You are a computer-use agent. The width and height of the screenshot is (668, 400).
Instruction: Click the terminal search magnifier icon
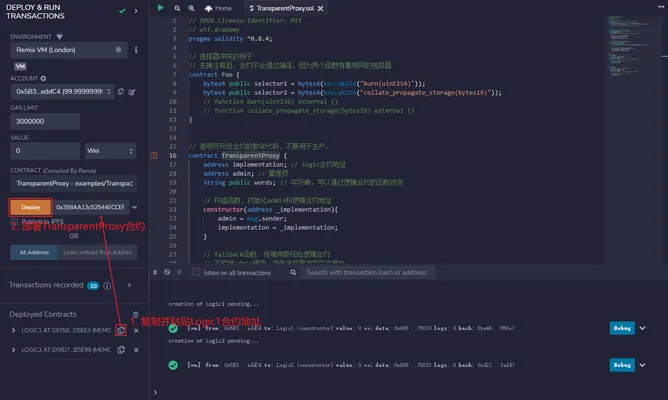click(x=293, y=272)
